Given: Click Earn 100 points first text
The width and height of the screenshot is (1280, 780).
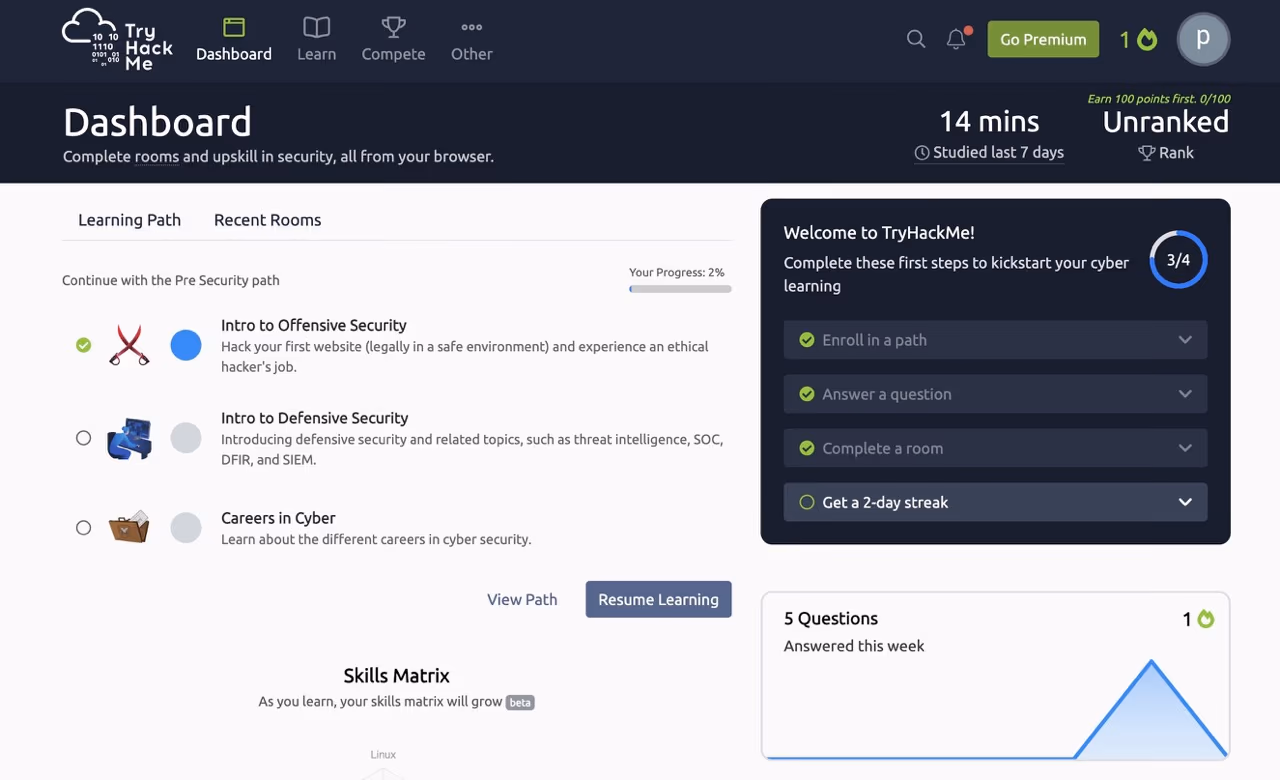Looking at the screenshot, I should (1159, 99).
